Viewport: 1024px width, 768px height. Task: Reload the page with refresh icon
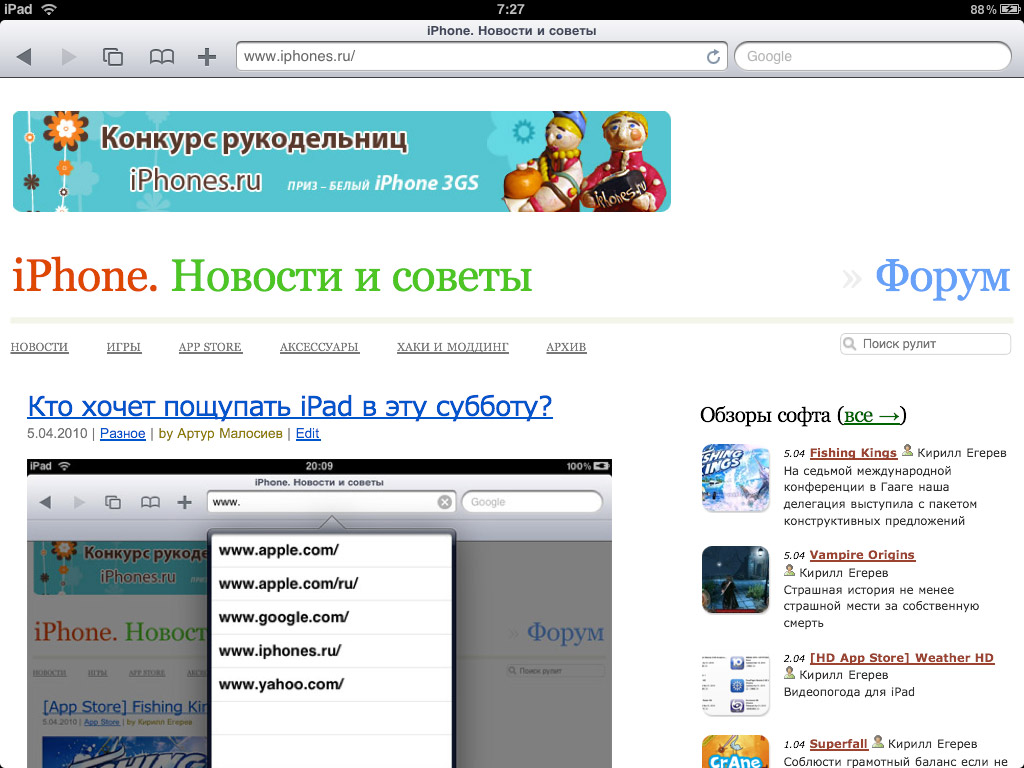pyautogui.click(x=713, y=57)
